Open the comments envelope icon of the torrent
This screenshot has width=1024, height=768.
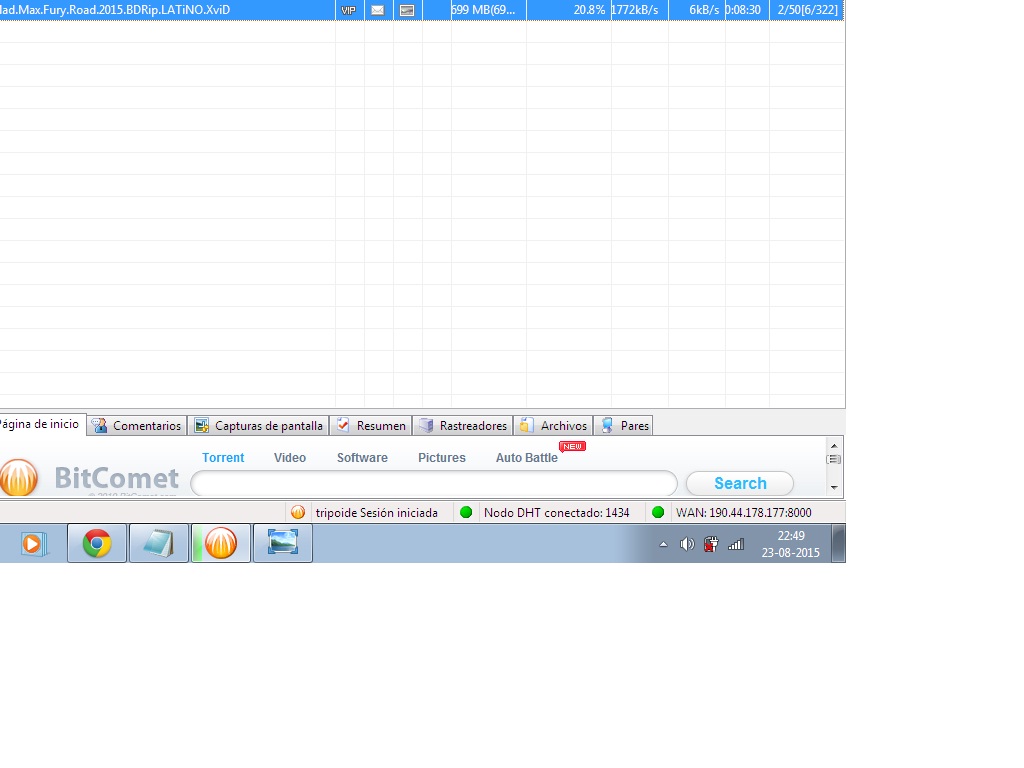(x=377, y=10)
